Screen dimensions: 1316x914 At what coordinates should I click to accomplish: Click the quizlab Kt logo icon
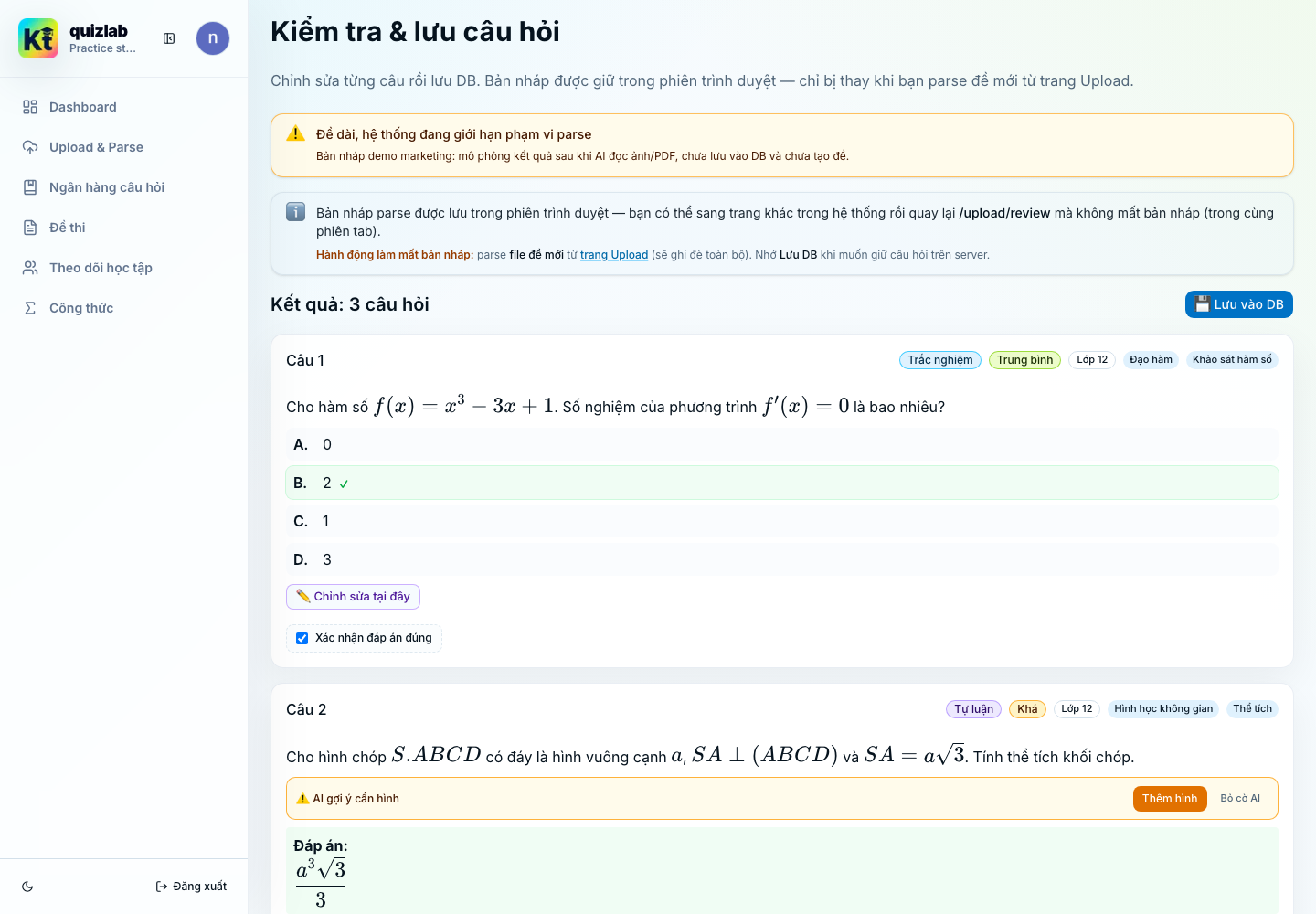tap(38, 38)
